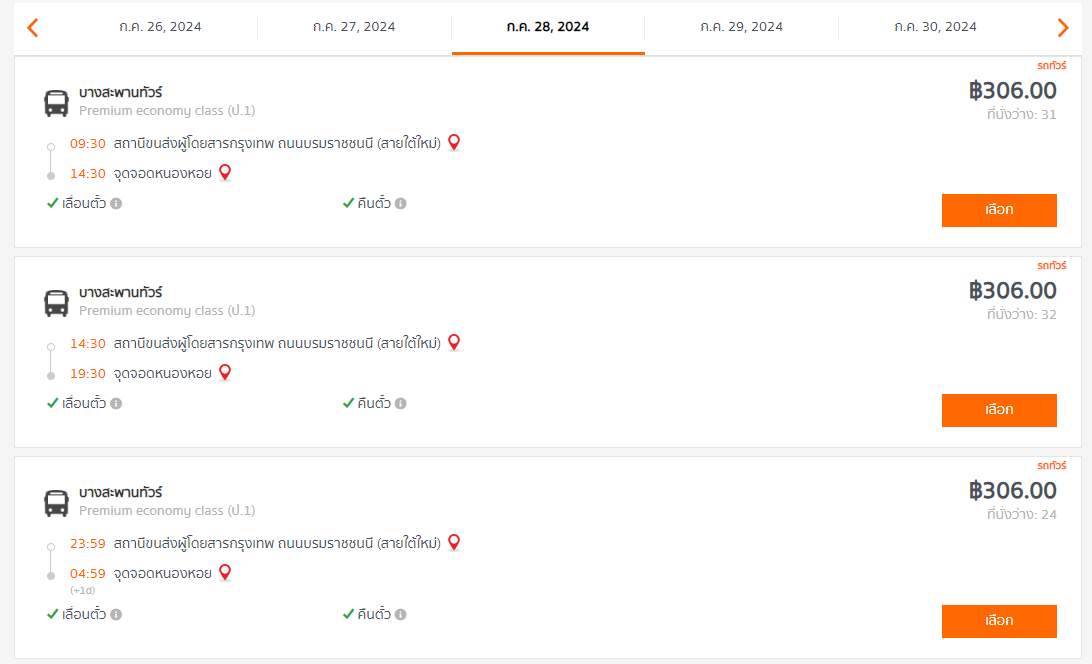Open map pin for 14:30 departure station
This screenshot has height=664, width=1092.
[454, 343]
